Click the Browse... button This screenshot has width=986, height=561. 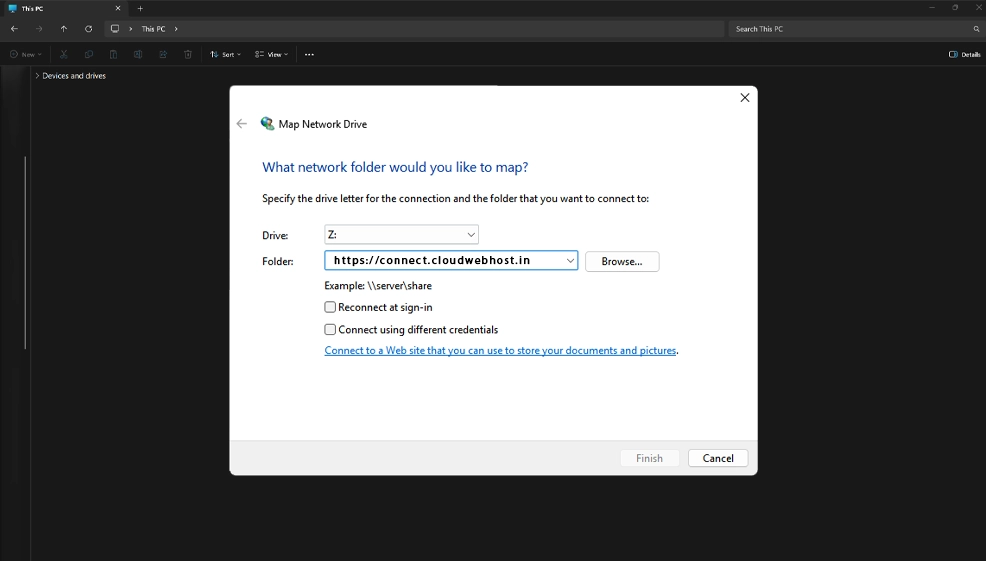[622, 262]
